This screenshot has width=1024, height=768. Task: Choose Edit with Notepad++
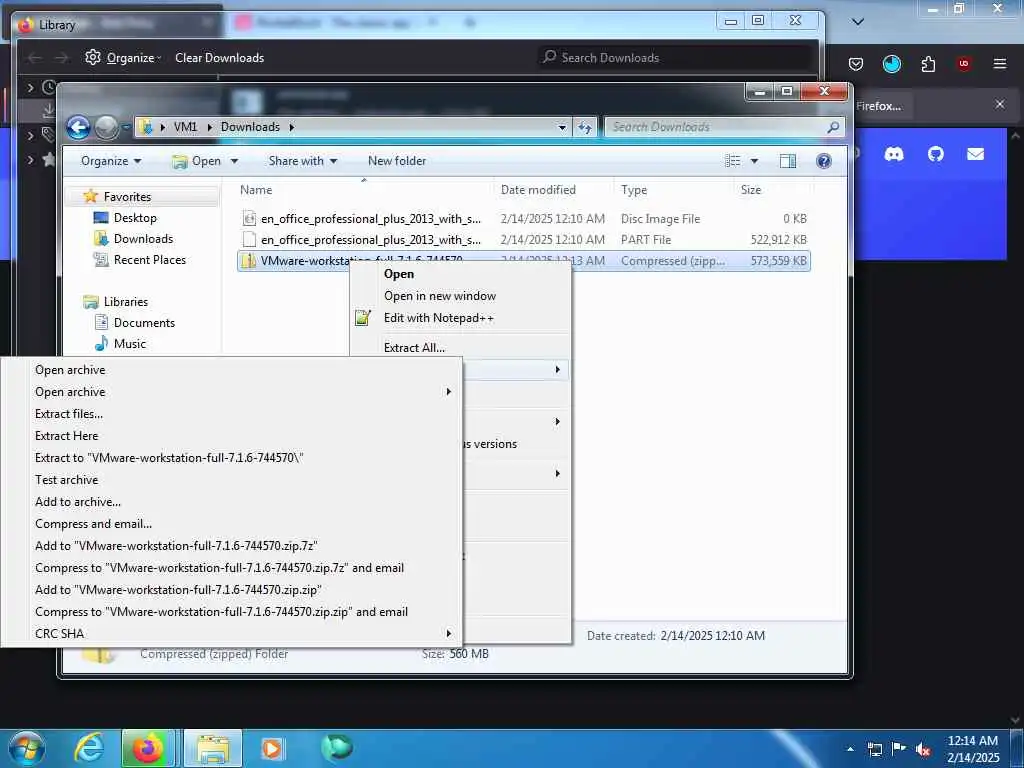[x=438, y=318]
